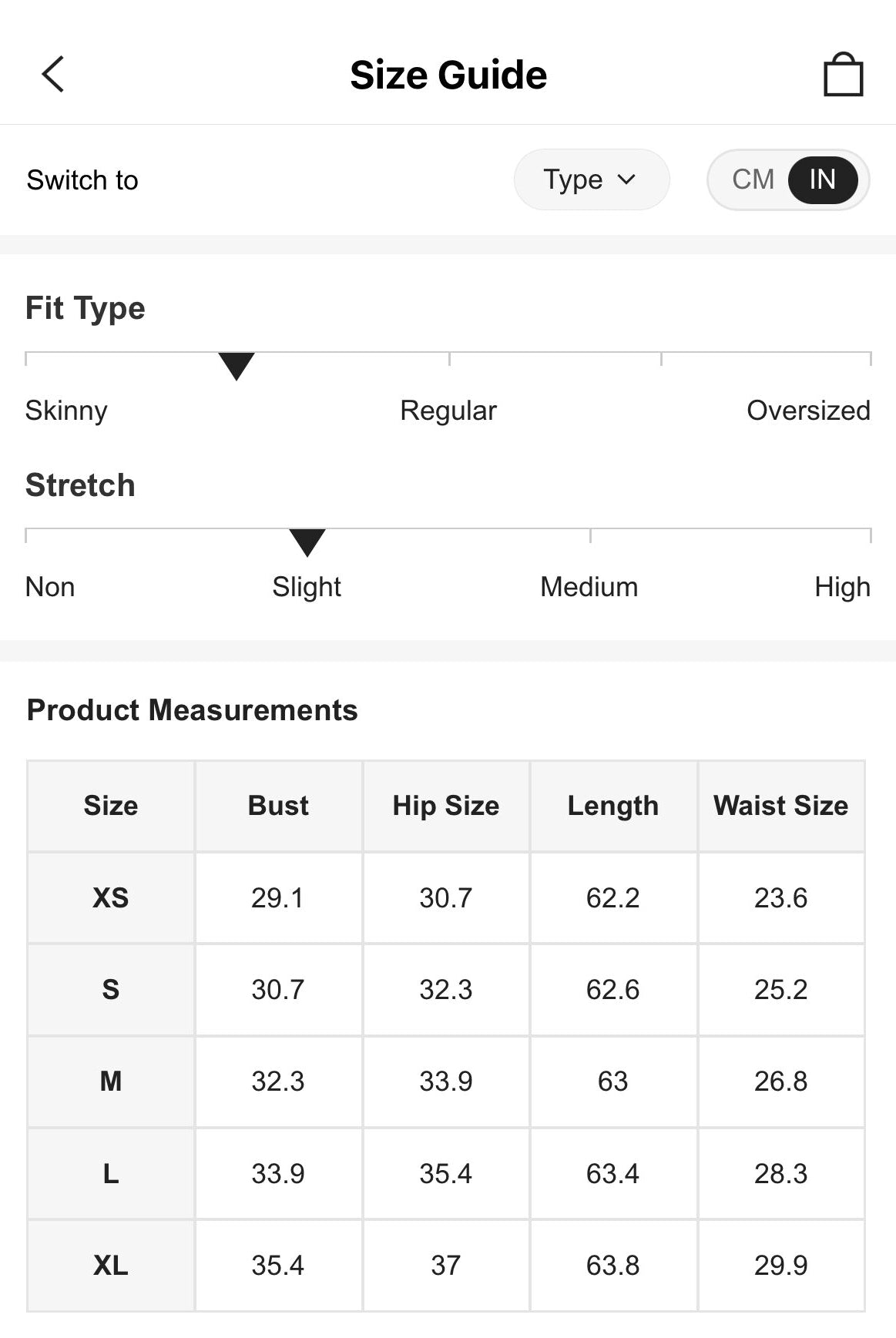
Task: Click the Product Measurements heading
Action: point(193,710)
